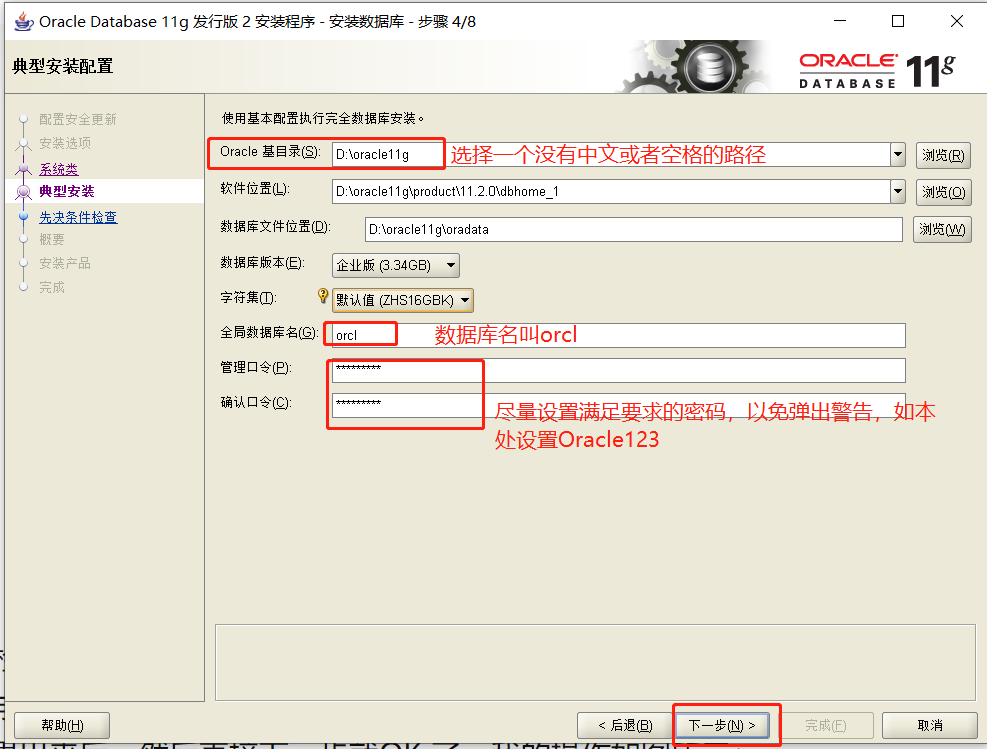The image size is (987, 749).
Task: Go back with the 后退(B) button
Action: [625, 726]
